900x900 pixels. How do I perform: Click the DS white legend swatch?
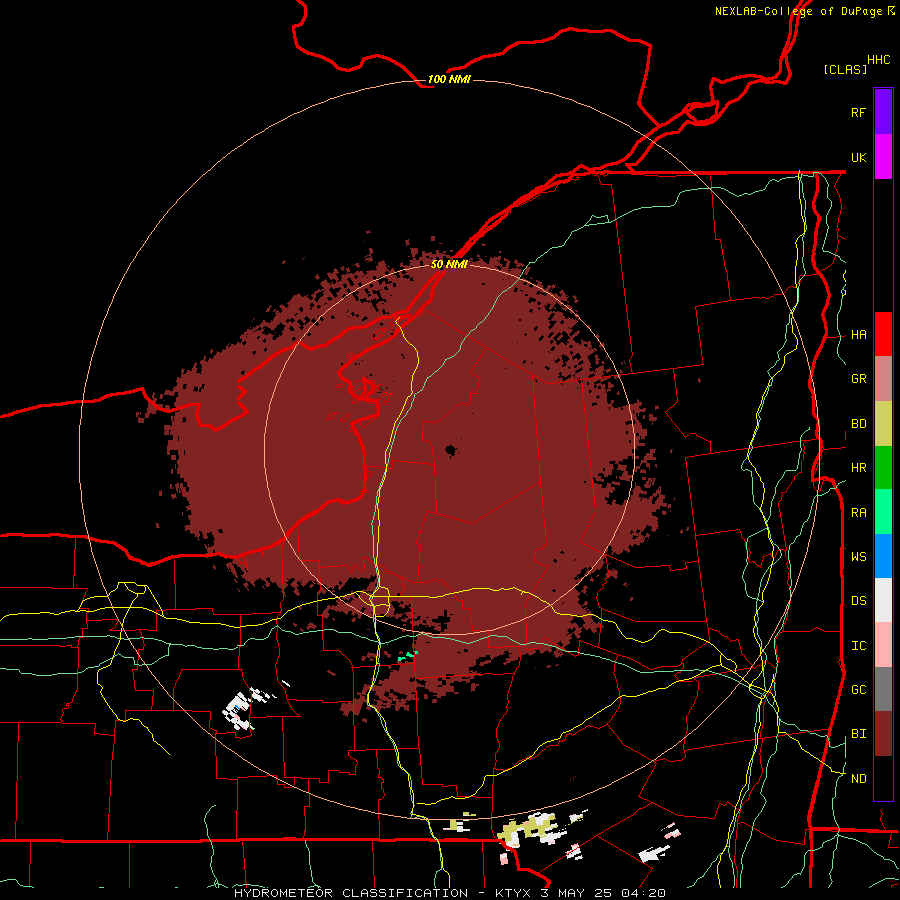coord(883,600)
